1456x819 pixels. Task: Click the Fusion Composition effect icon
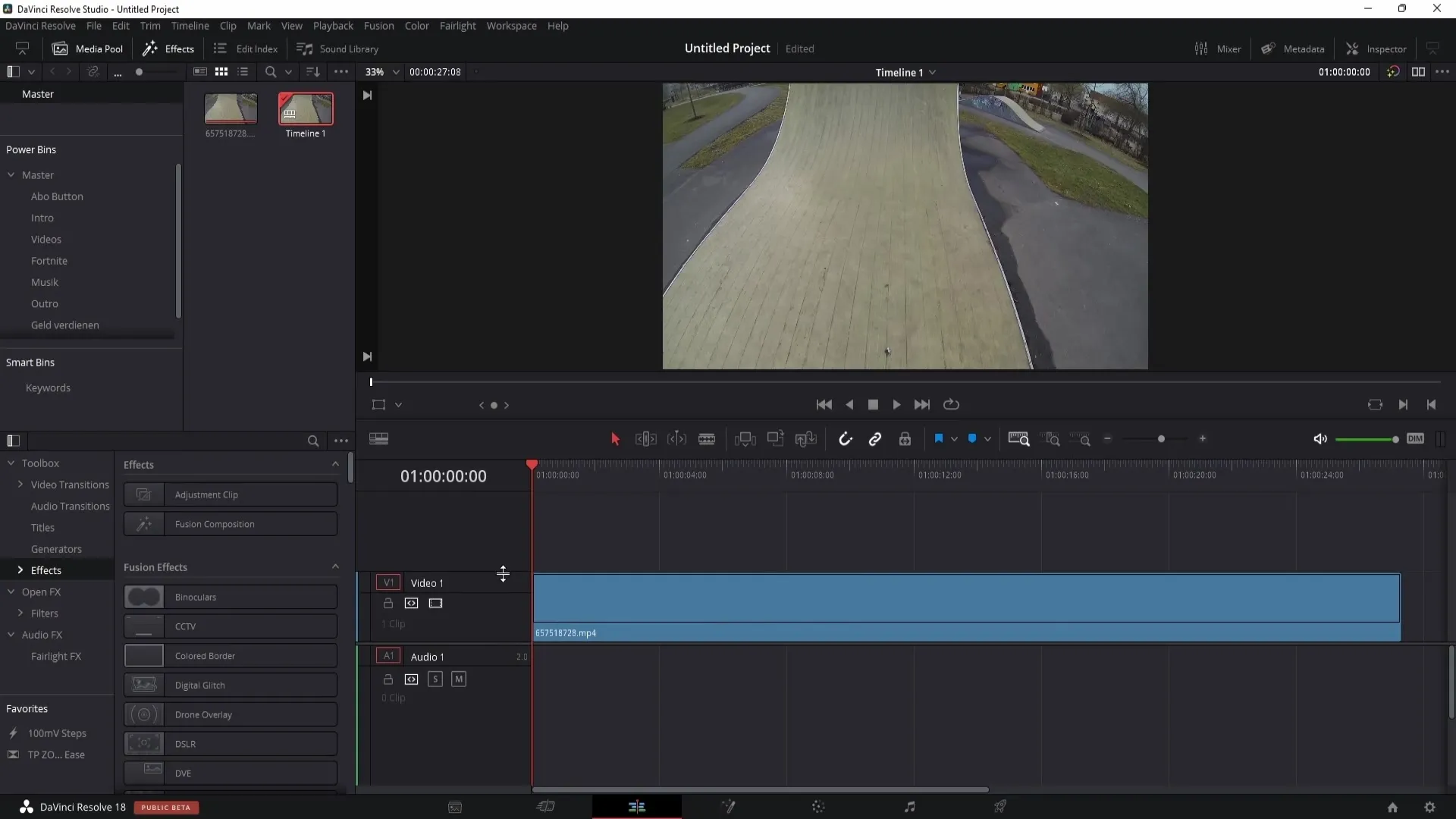tap(144, 523)
